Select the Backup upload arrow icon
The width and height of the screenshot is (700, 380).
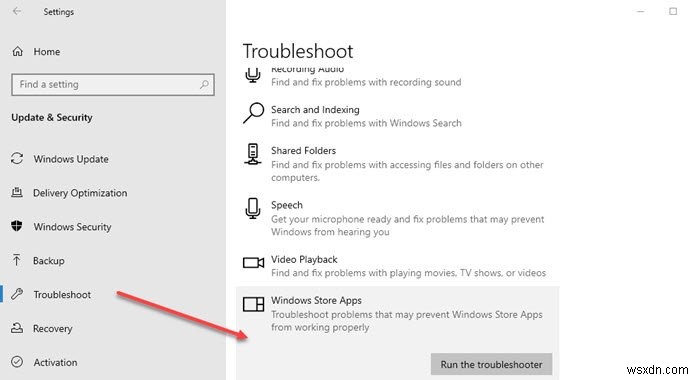point(17,260)
